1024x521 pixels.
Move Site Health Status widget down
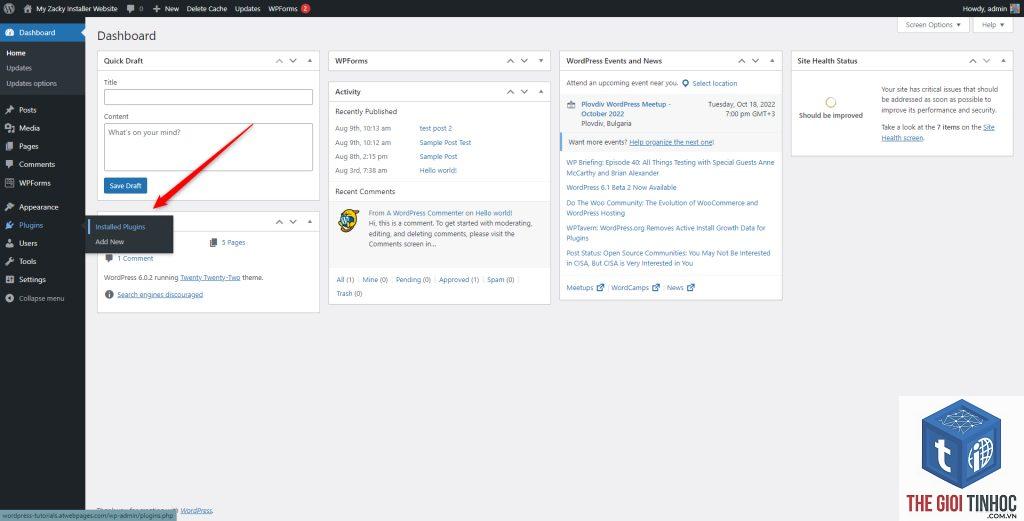click(x=986, y=61)
